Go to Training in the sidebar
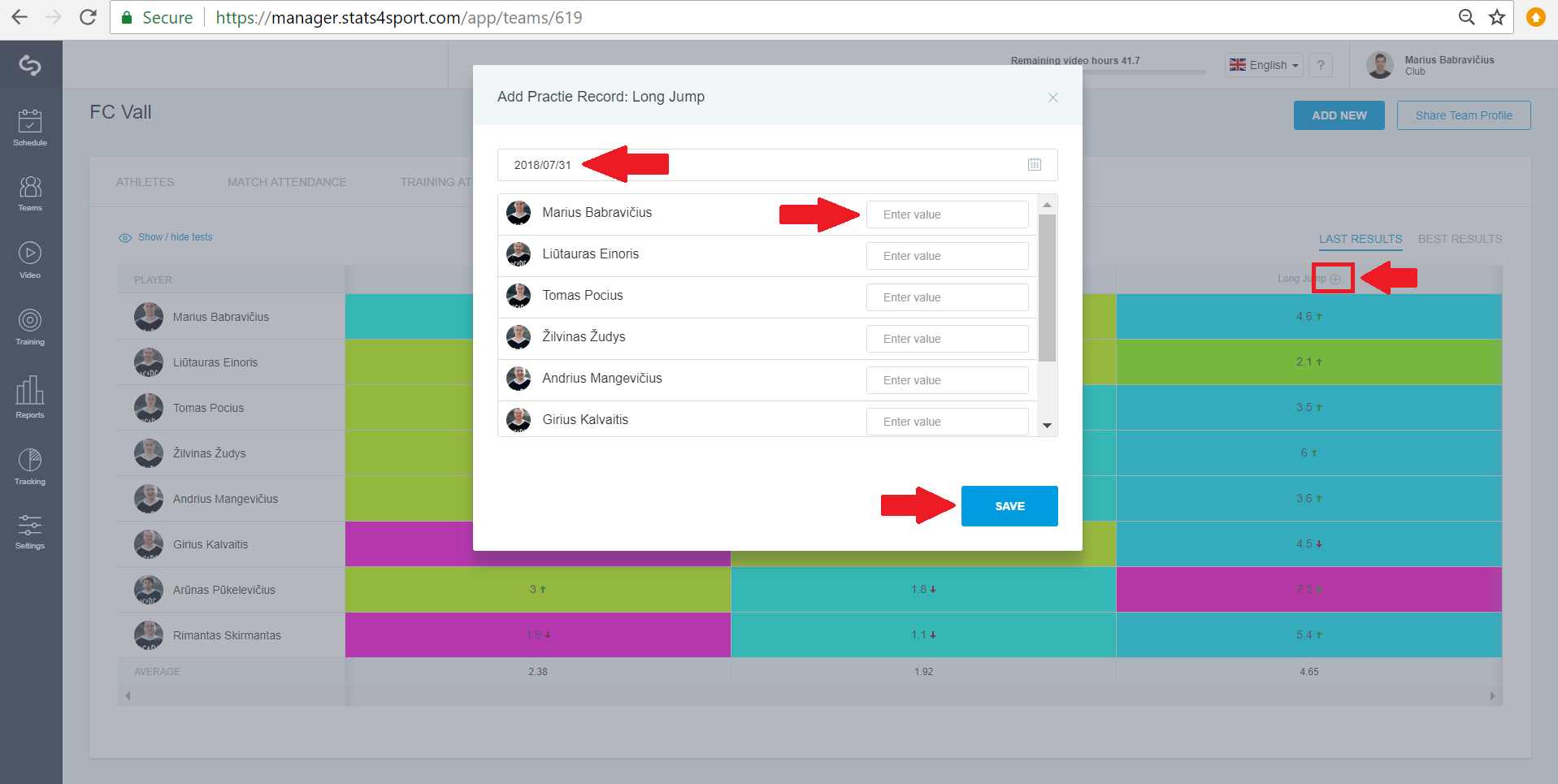This screenshot has width=1558, height=784. [x=30, y=327]
